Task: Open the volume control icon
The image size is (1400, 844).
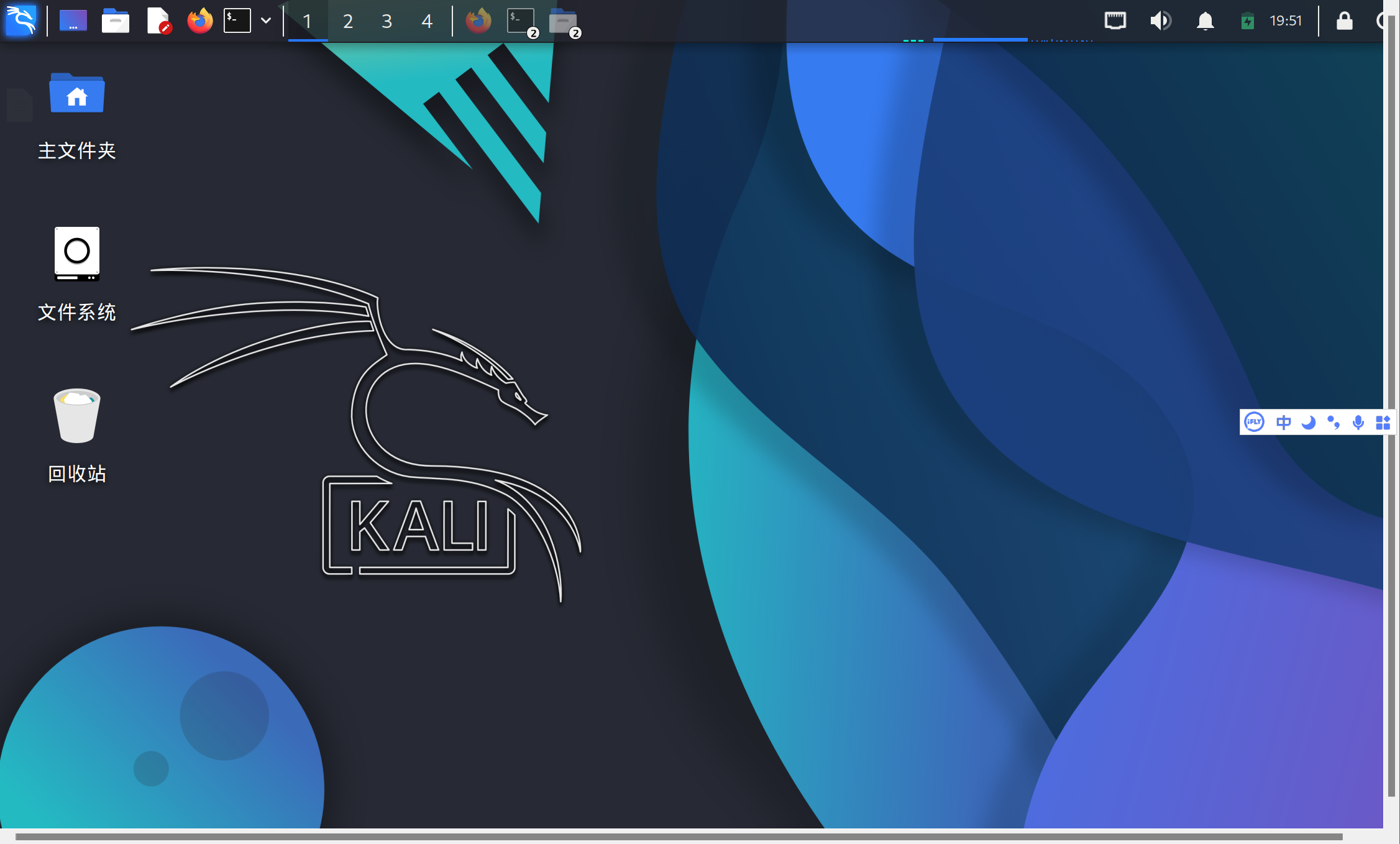Action: click(1160, 21)
